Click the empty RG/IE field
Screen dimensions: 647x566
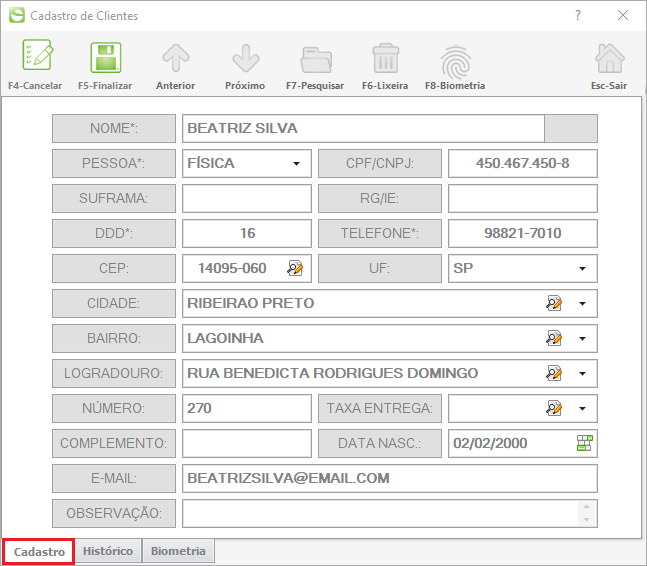523,198
